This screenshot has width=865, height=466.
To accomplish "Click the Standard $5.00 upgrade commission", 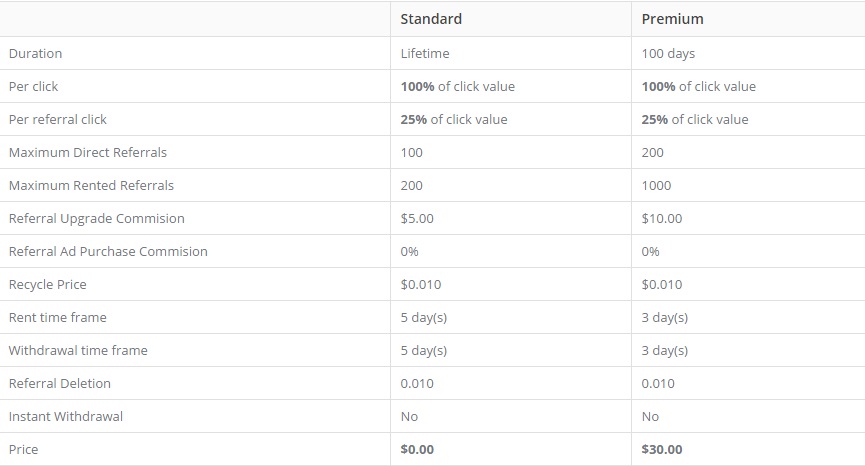I will [x=417, y=218].
